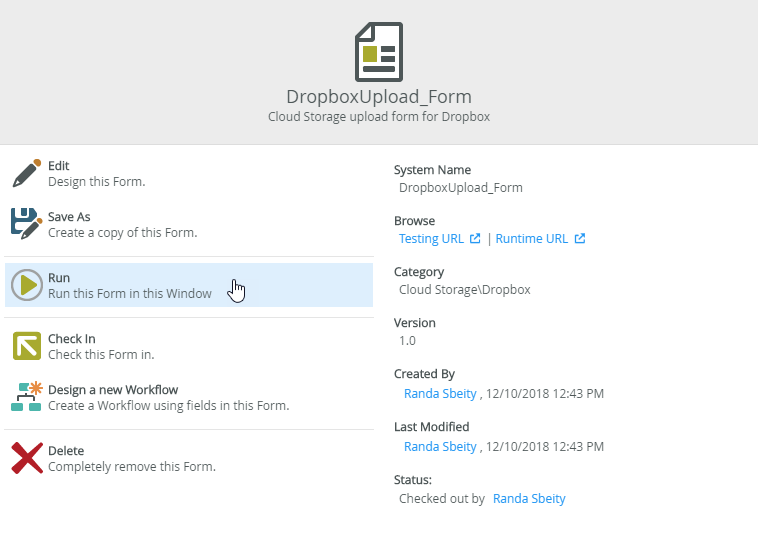This screenshot has width=758, height=537.
Task: Click the DropboxUpload_Form title heading
Action: pyautogui.click(x=379, y=97)
